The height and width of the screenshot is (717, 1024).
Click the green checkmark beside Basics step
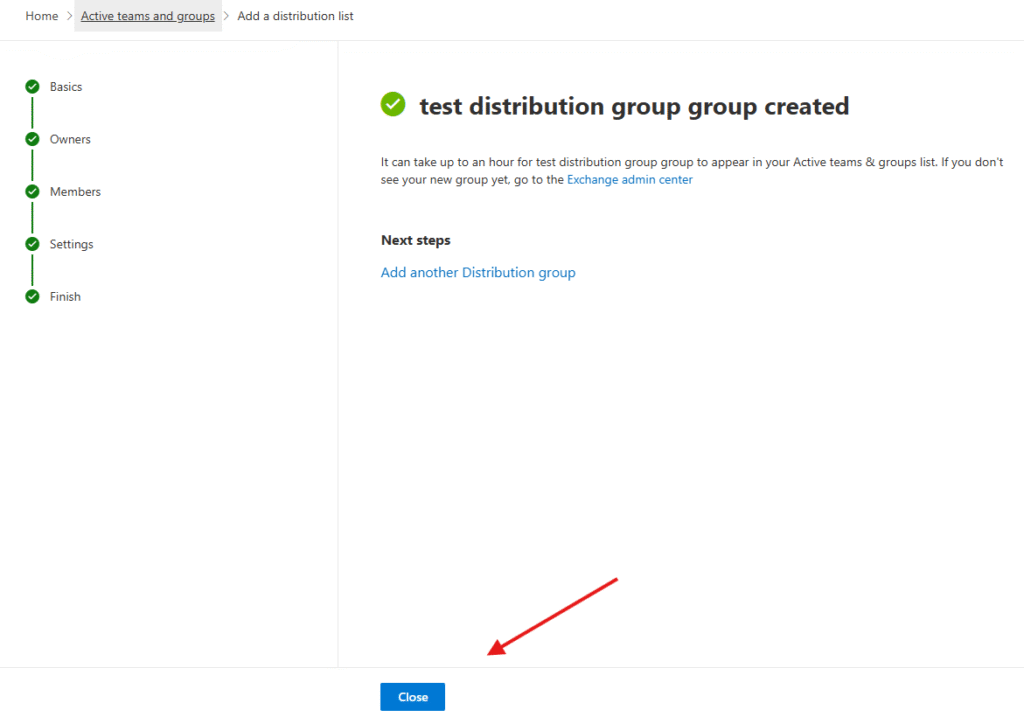(32, 87)
